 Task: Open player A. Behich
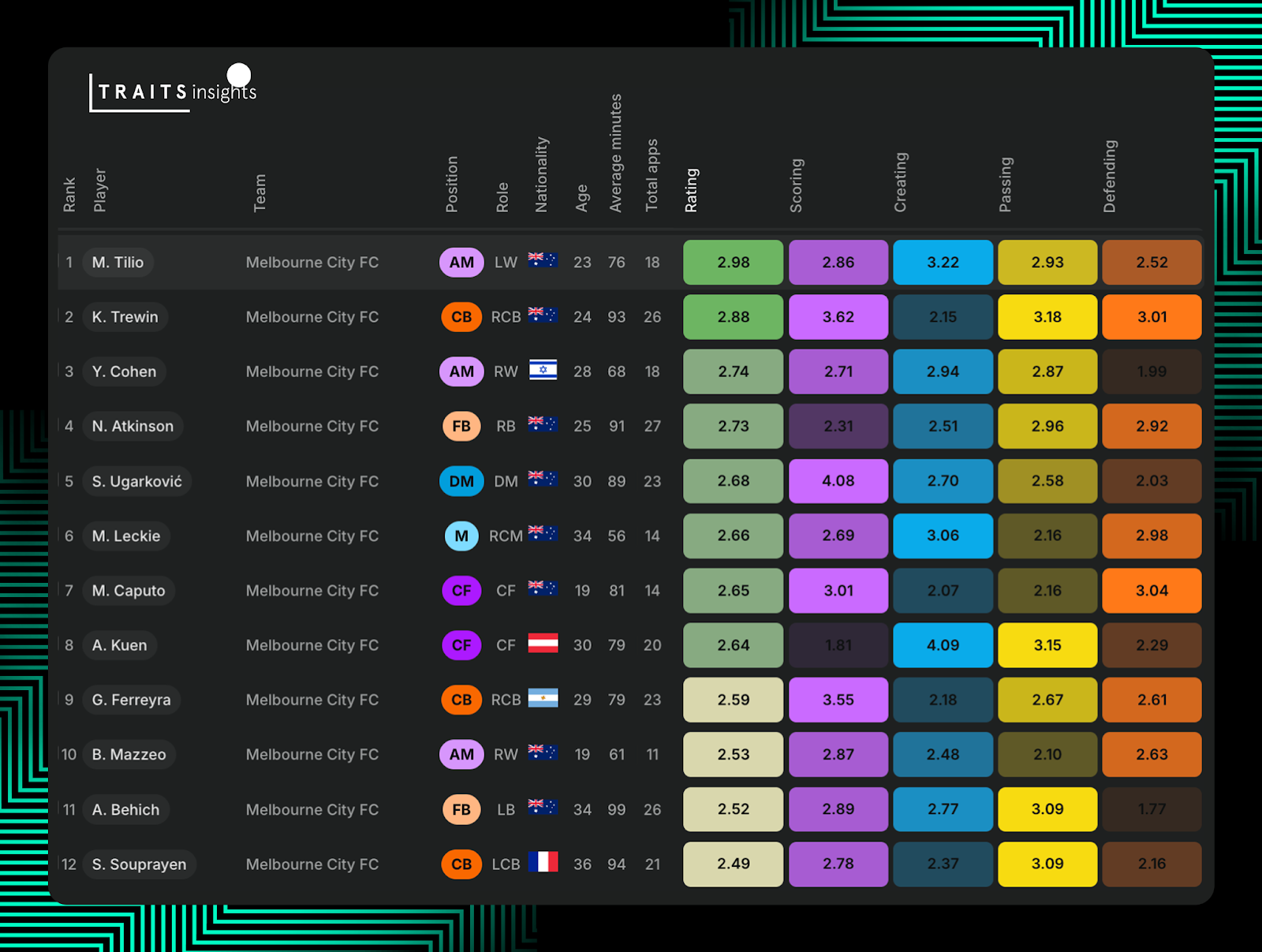(125, 809)
